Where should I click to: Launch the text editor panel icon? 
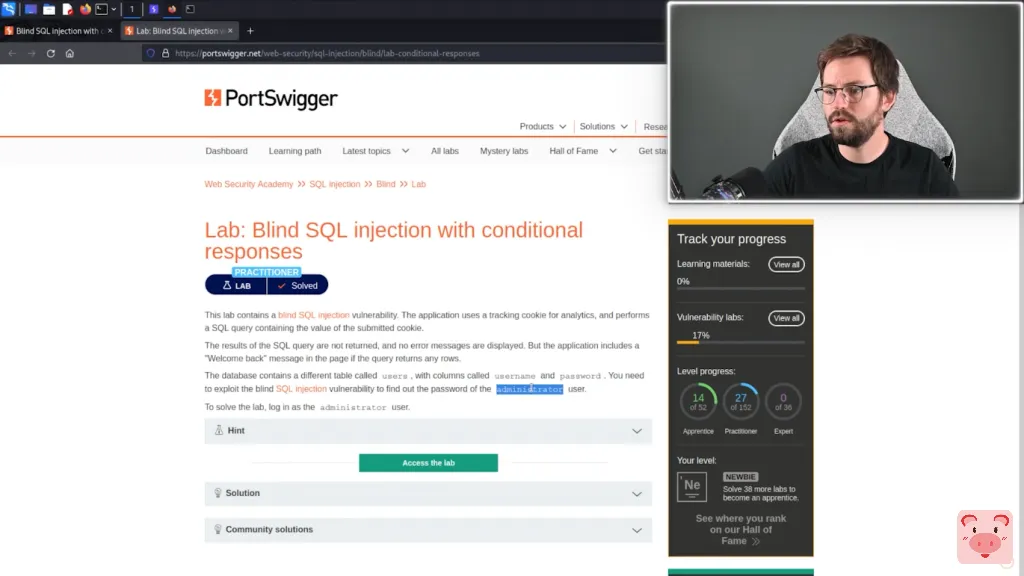67,9
